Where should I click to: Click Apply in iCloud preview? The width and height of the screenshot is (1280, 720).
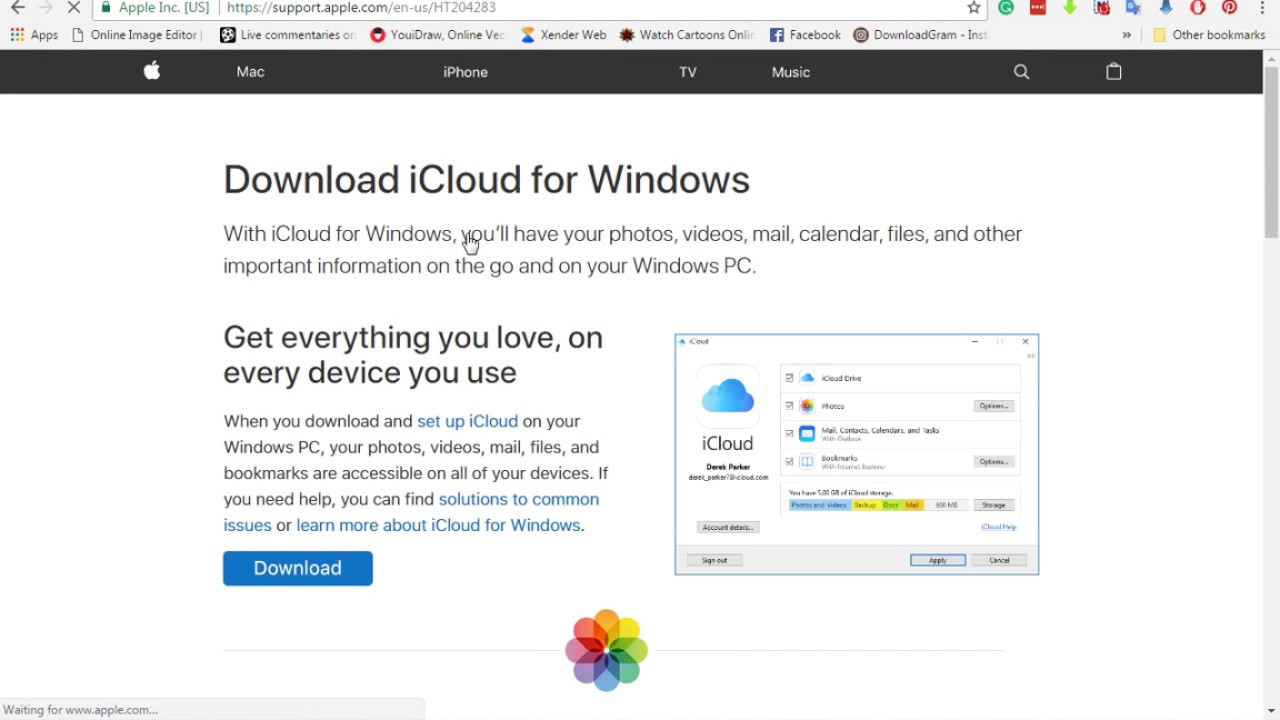coord(938,560)
